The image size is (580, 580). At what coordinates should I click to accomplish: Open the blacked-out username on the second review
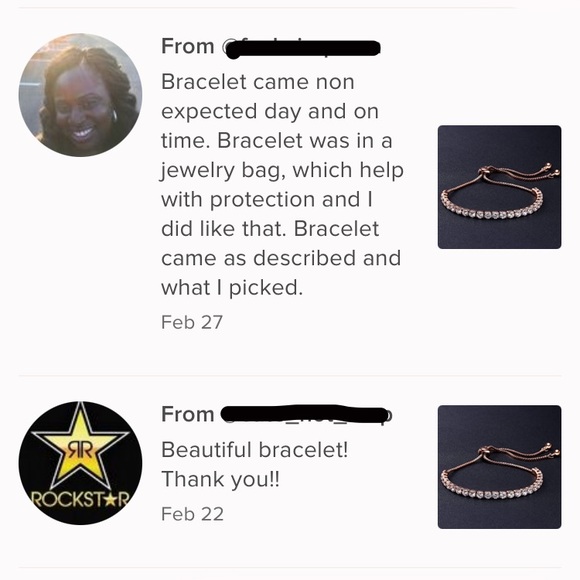[306, 415]
